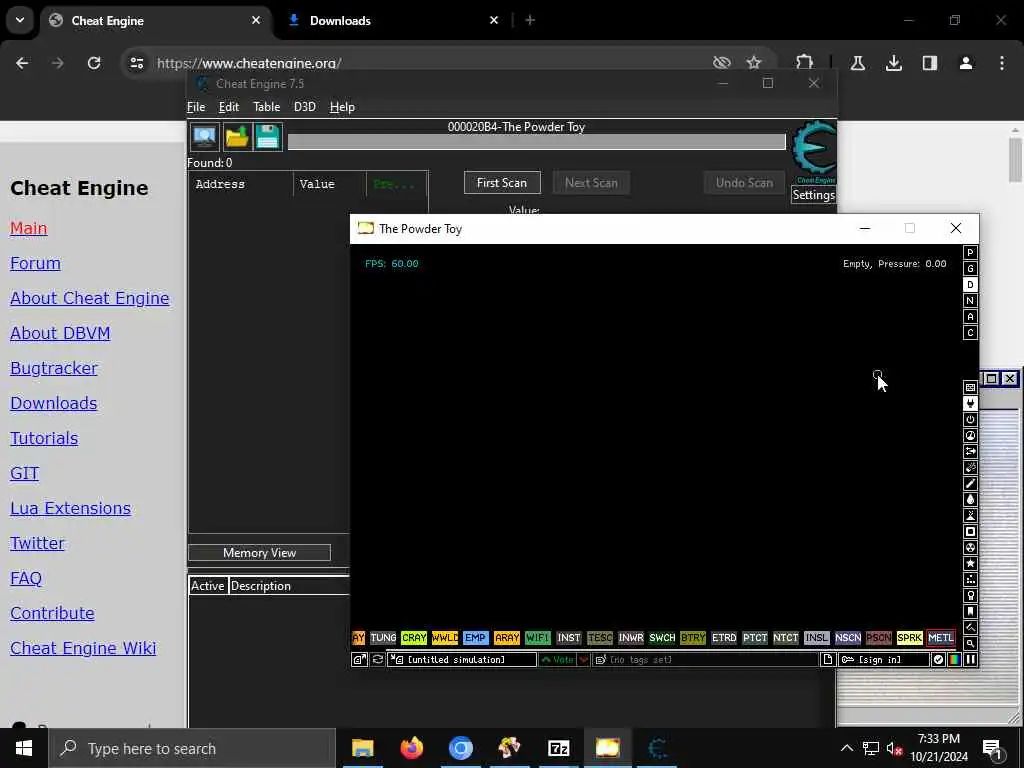Open Cheat Engine load table folder icon
Image resolution: width=1024 pixels, height=768 pixels.
(x=236, y=137)
